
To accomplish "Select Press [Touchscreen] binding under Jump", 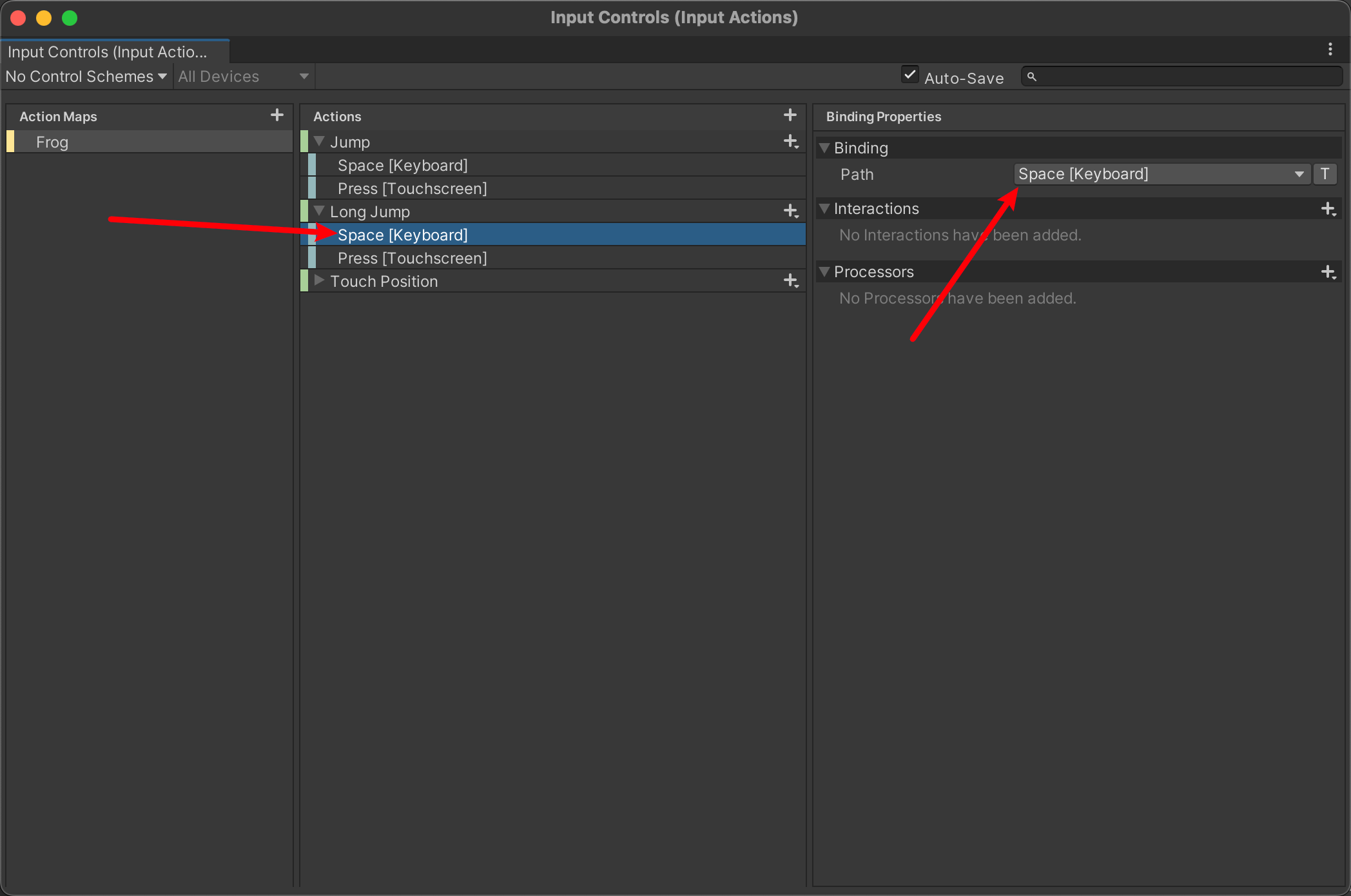I will click(x=553, y=189).
